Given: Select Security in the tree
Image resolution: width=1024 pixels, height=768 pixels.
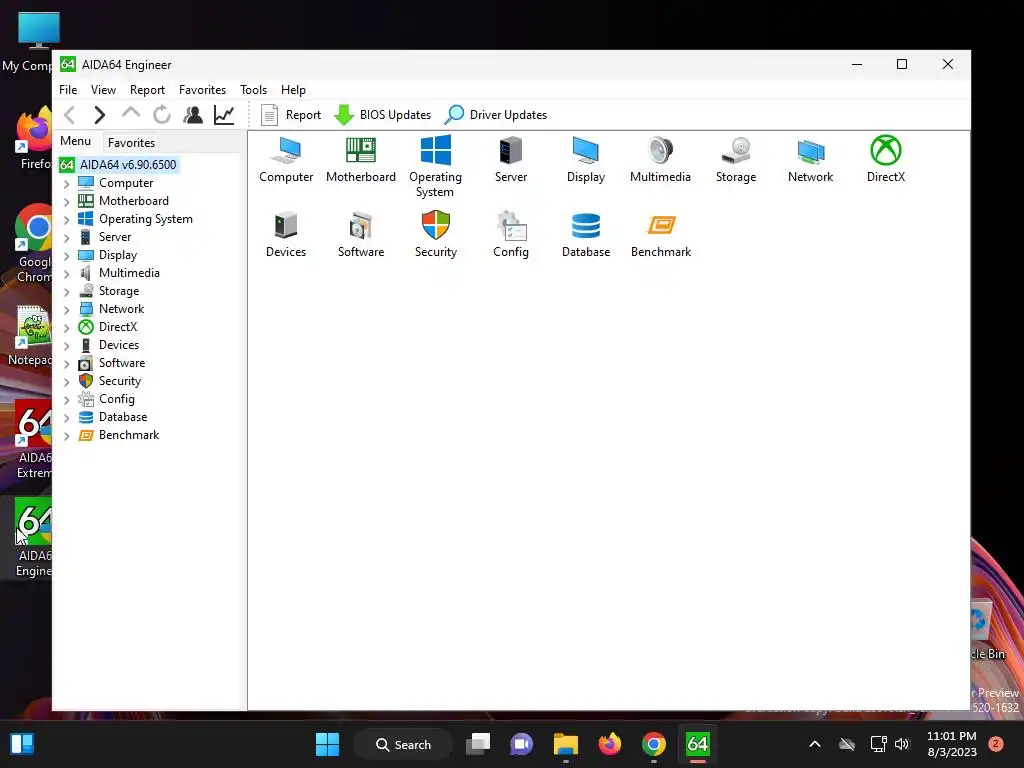Looking at the screenshot, I should [120, 381].
